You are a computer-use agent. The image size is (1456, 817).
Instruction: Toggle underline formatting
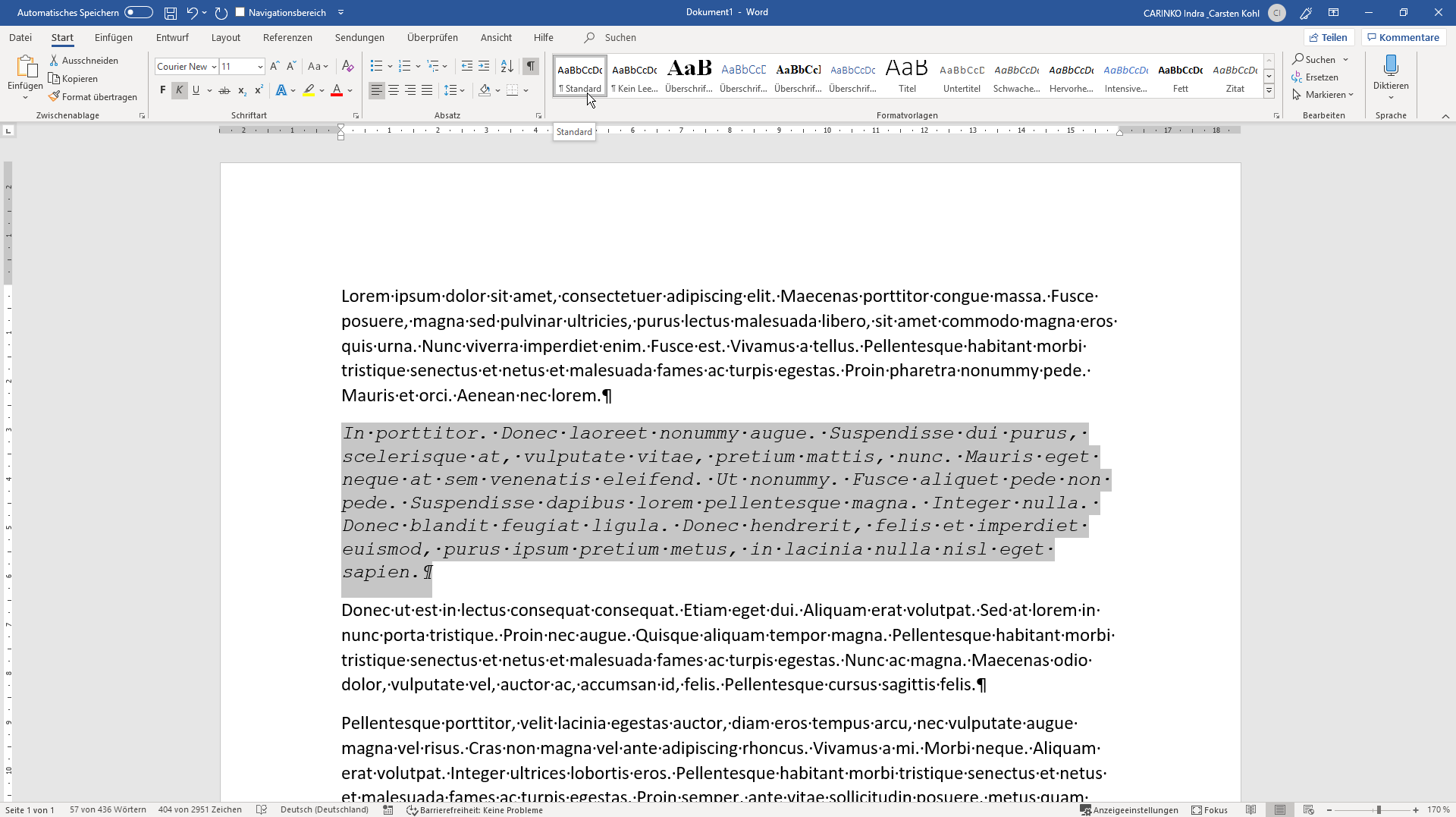click(196, 90)
